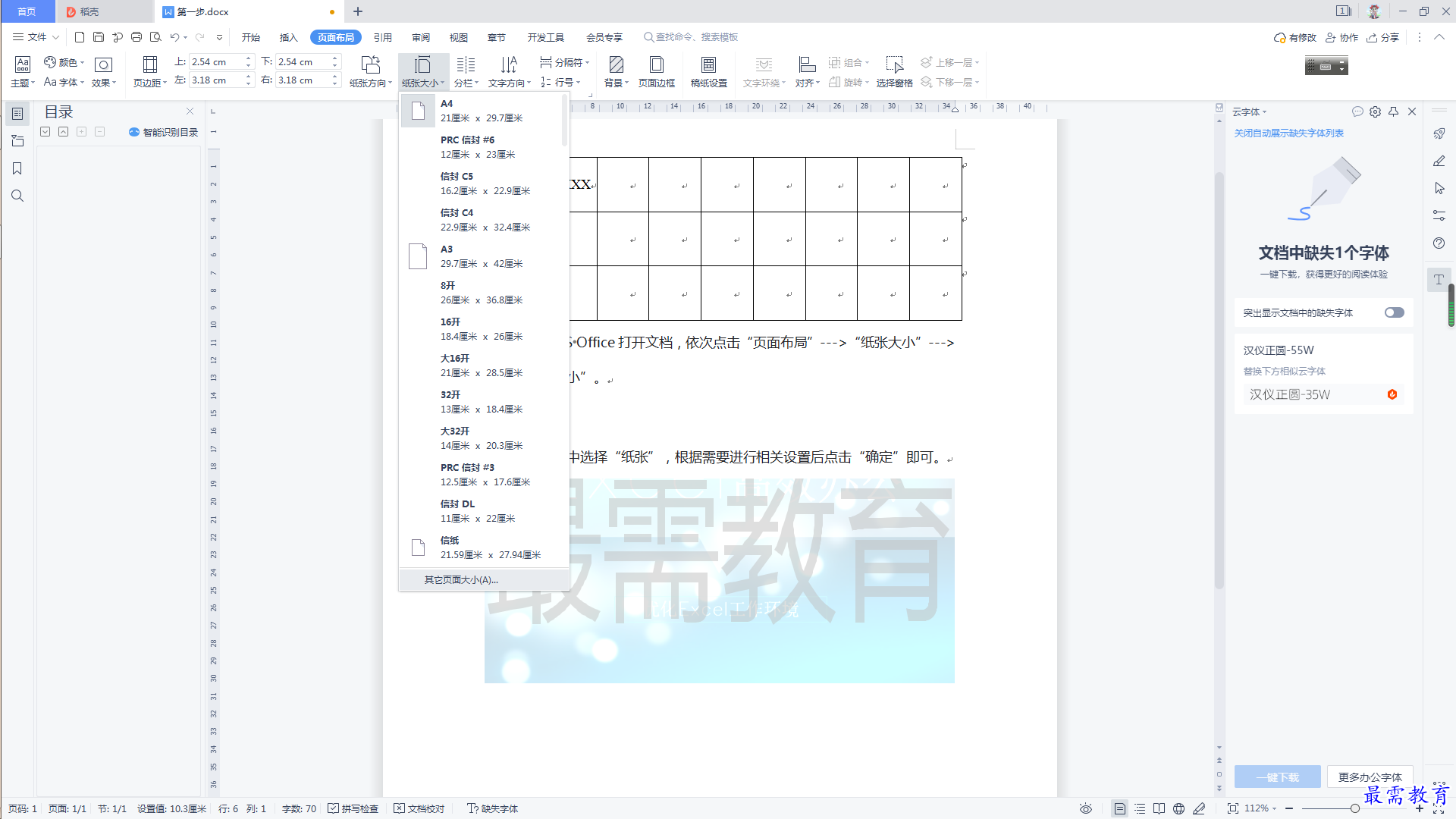Click the 协作 collaborate button
Viewport: 1456px width, 819px height.
point(1341,37)
